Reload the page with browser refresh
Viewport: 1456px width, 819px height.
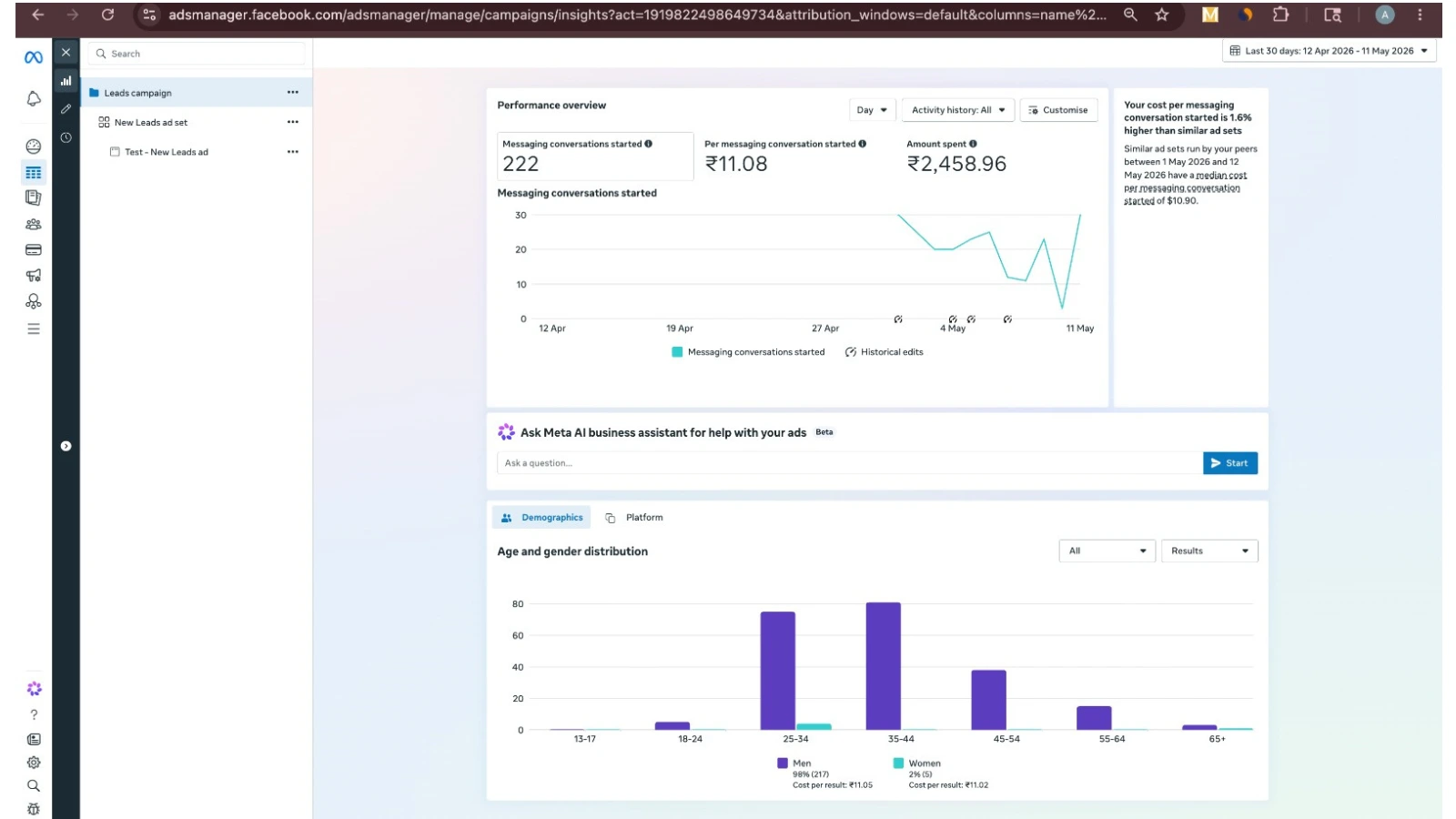(107, 15)
